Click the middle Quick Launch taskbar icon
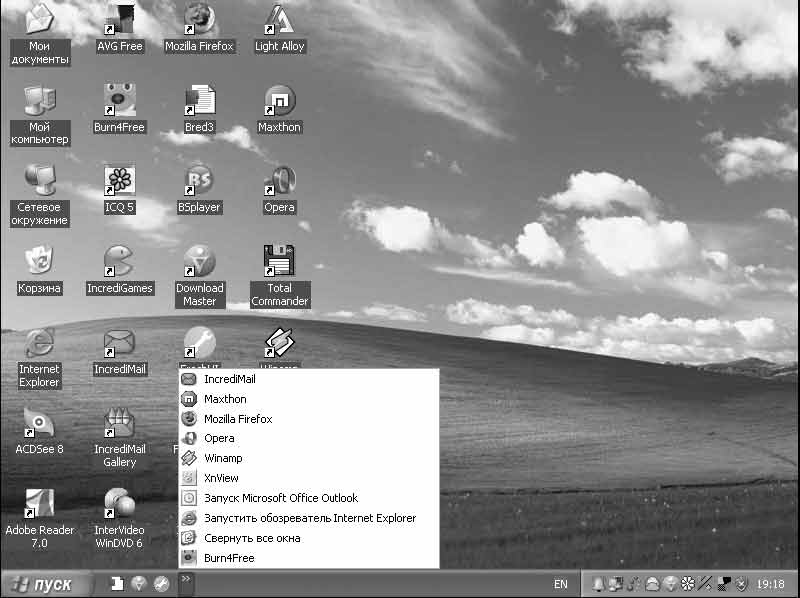This screenshot has width=800, height=598. [139, 584]
